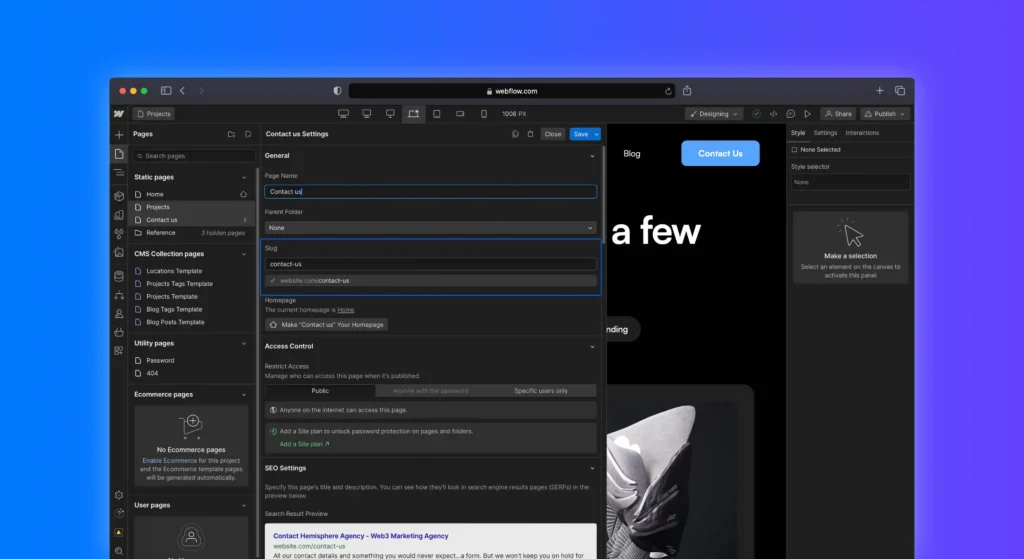Viewport: 1024px width, 559px height.
Task: Select the largest desktop breakpoint
Action: click(343, 114)
